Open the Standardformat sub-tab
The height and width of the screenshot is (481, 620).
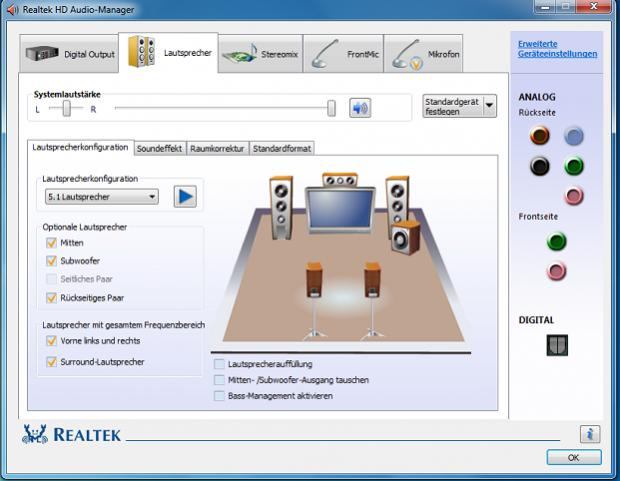pyautogui.click(x=282, y=149)
